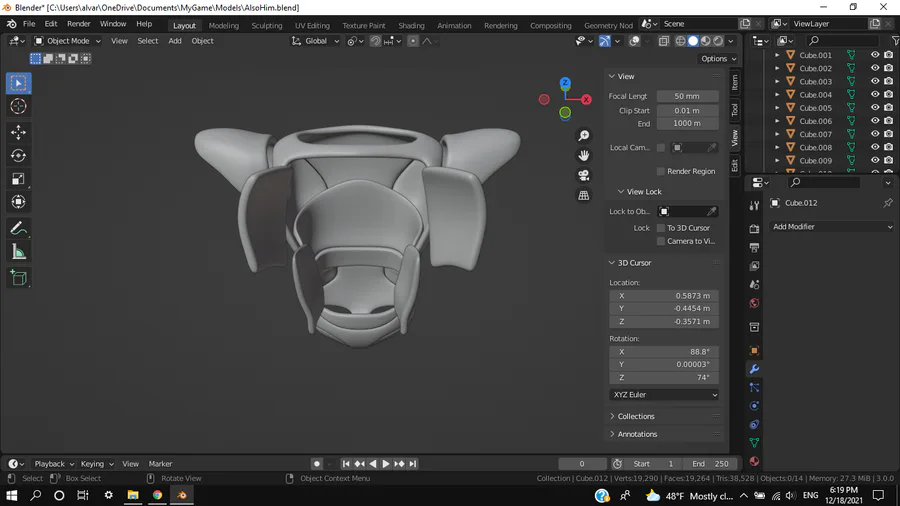Open the Add Modifier dropdown

832,227
